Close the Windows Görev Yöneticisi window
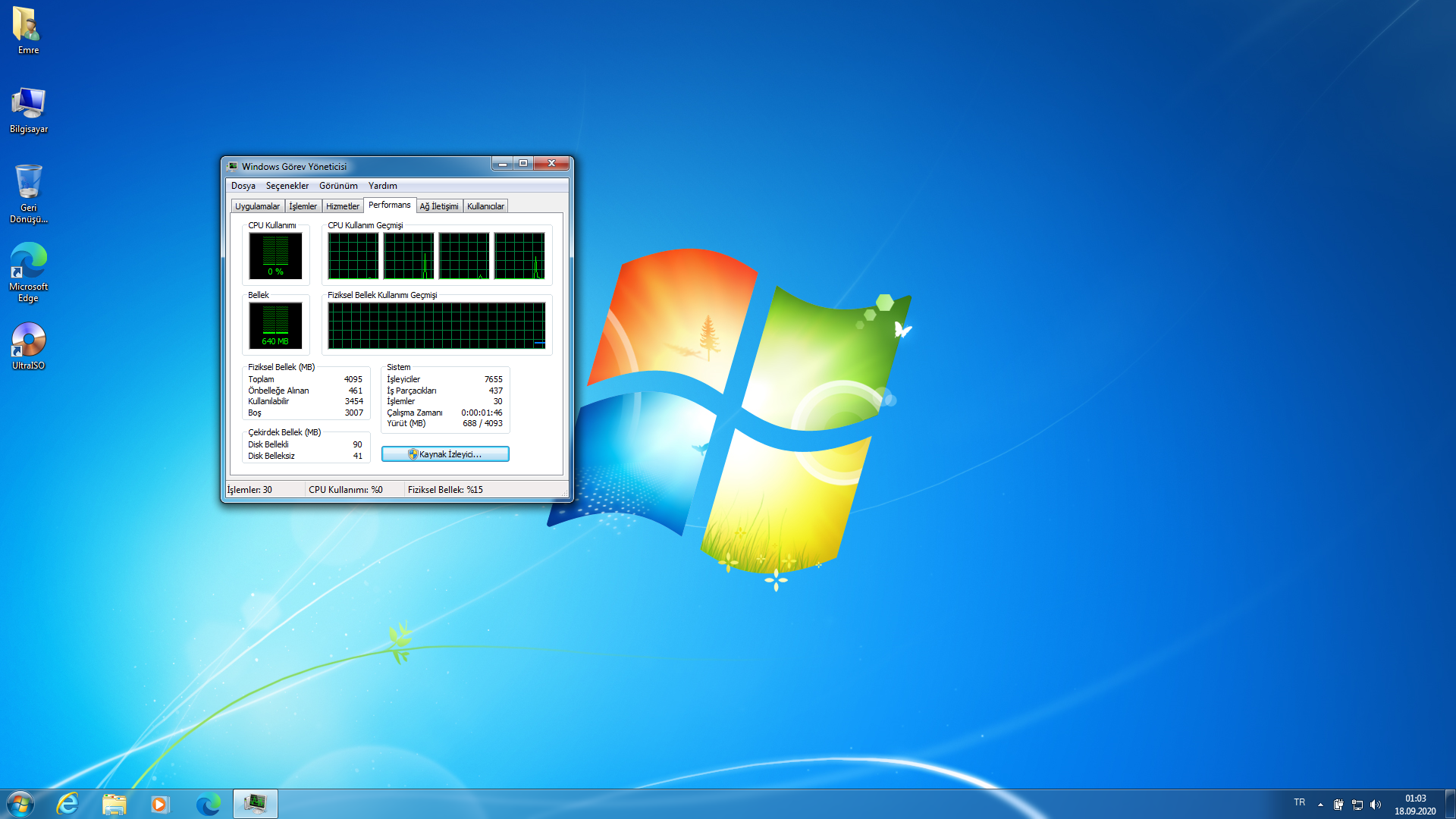The height and width of the screenshot is (819, 1456). (551, 164)
